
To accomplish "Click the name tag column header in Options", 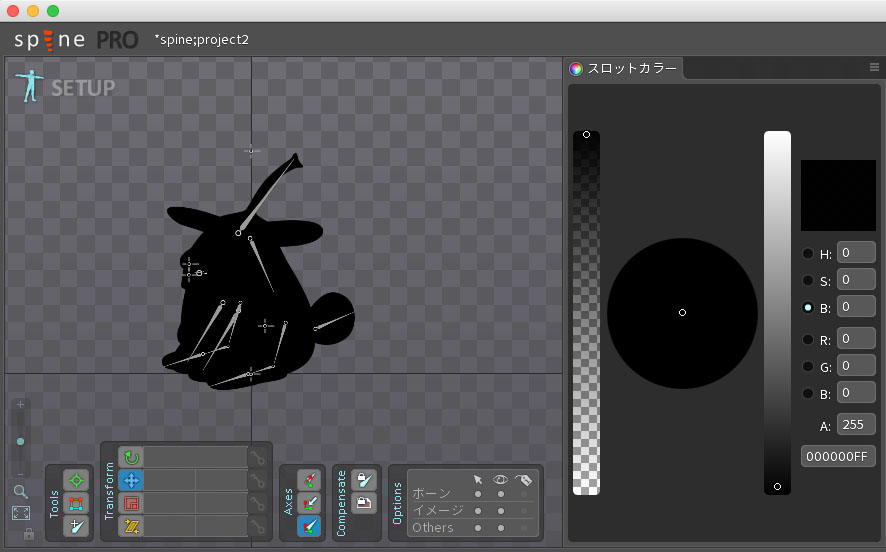I will click(x=523, y=480).
